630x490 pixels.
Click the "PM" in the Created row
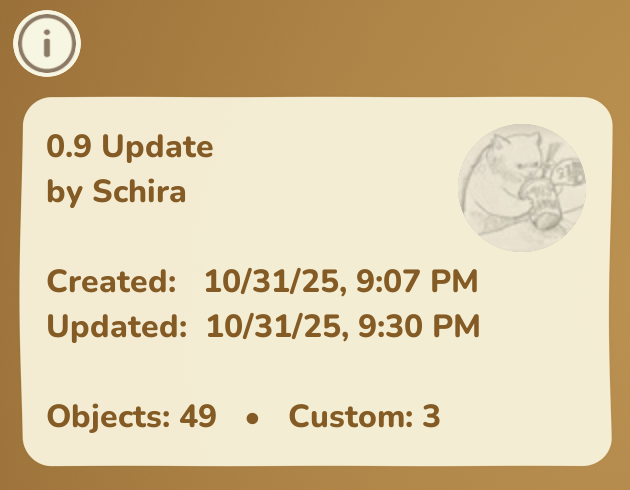coord(455,282)
